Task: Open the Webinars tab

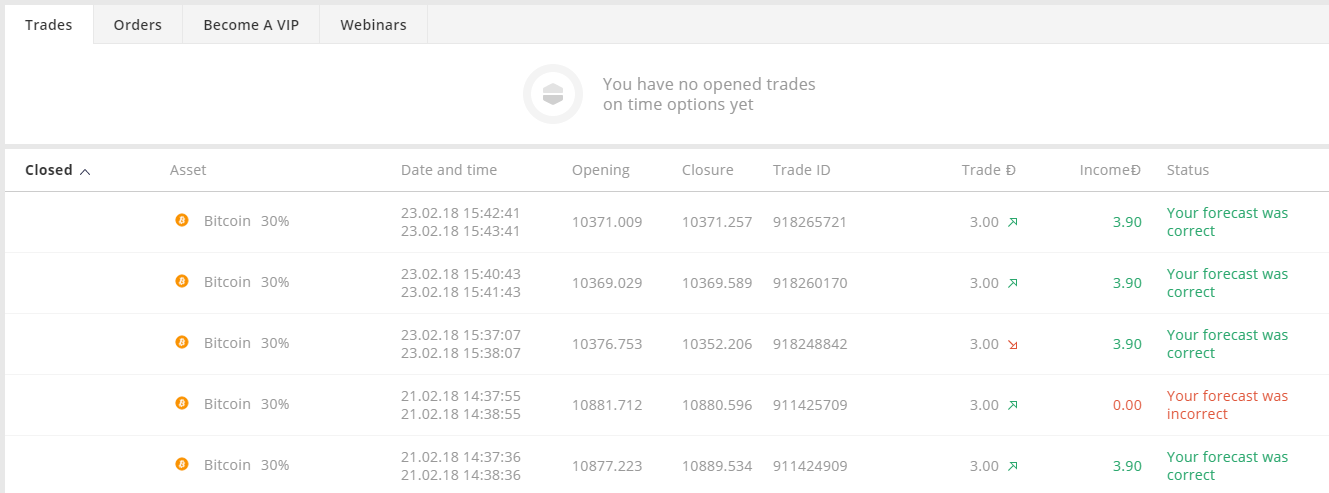Action: click(x=373, y=25)
